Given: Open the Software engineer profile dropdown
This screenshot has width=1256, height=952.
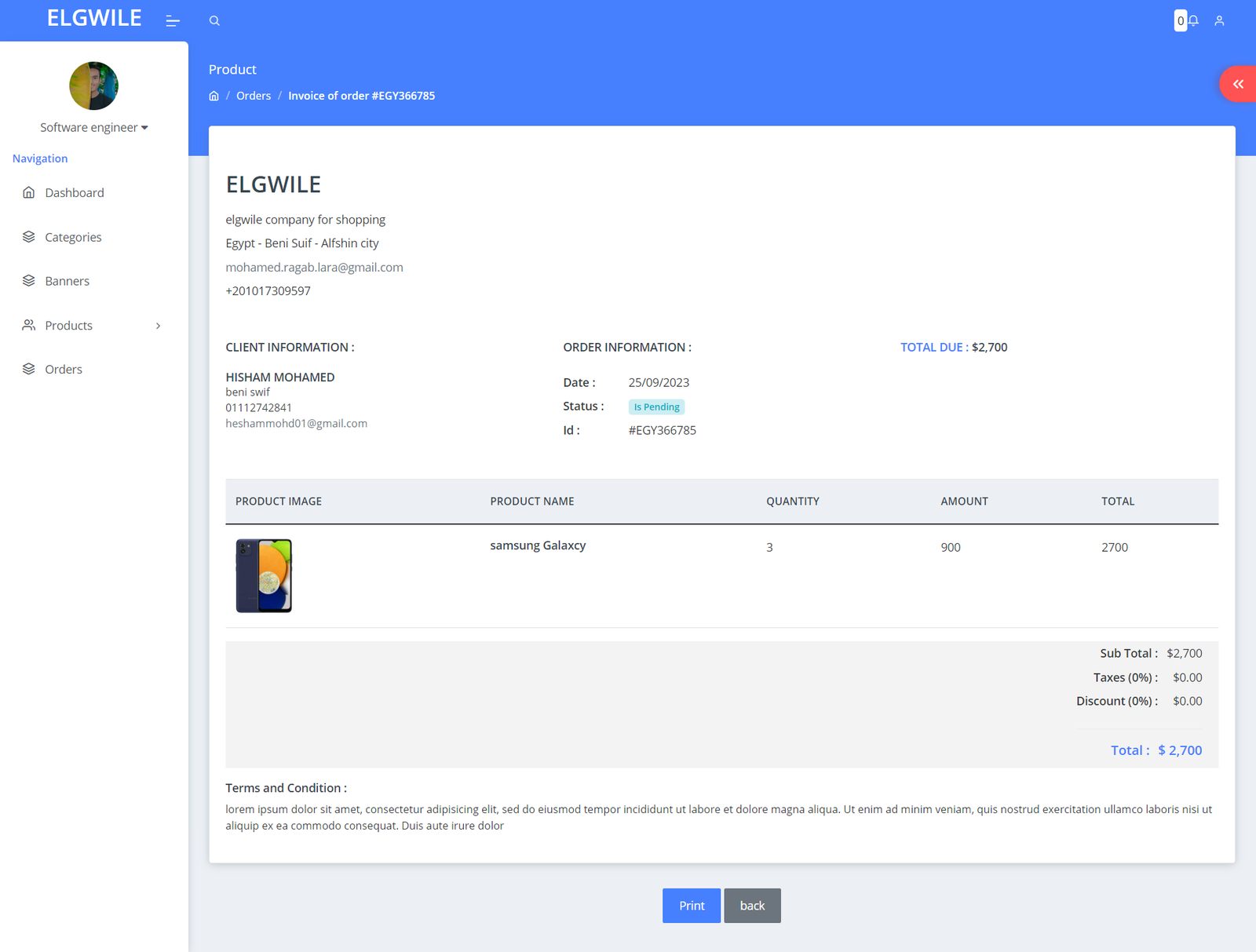Looking at the screenshot, I should coord(94,127).
